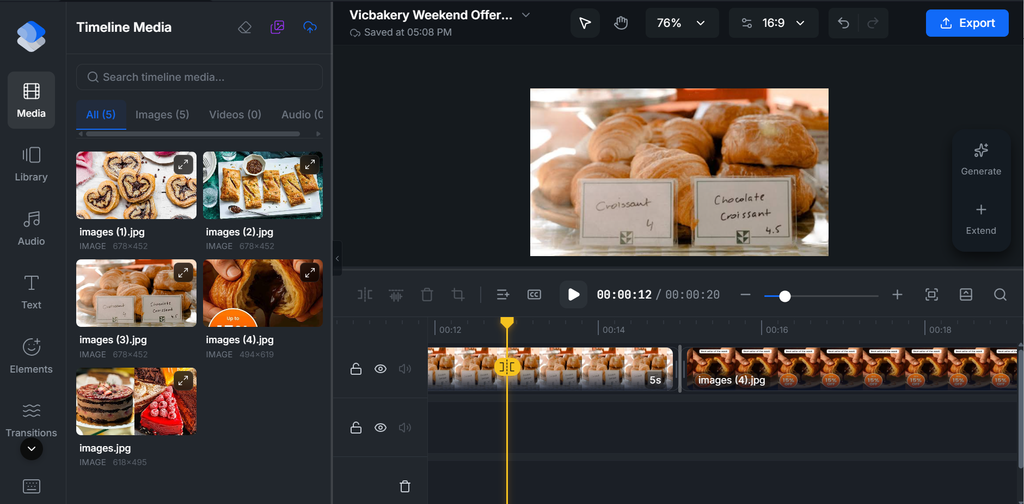Click the Export button
This screenshot has height=504, width=1024.
point(967,23)
